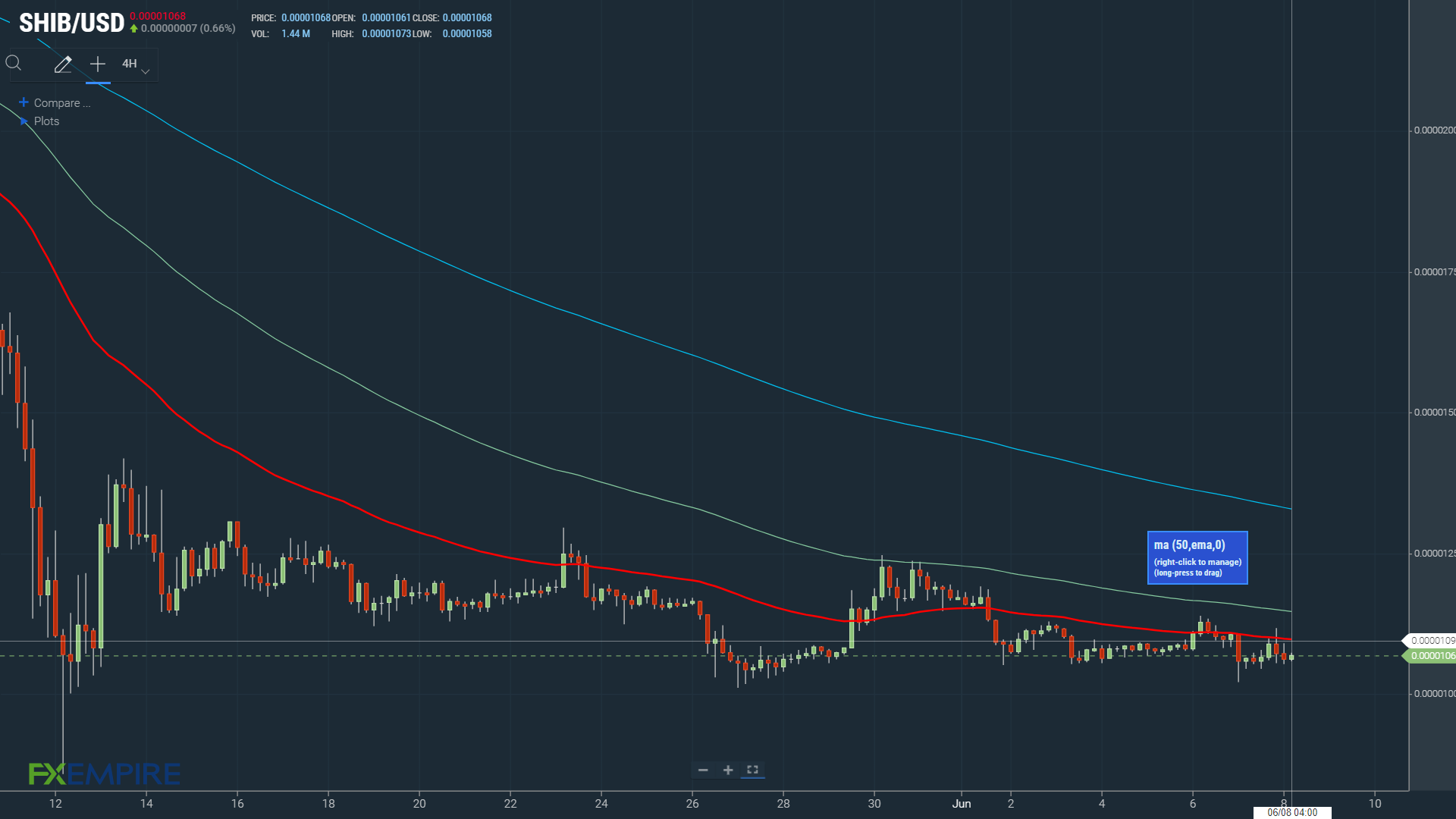Click the date 20 on time axis

(419, 804)
